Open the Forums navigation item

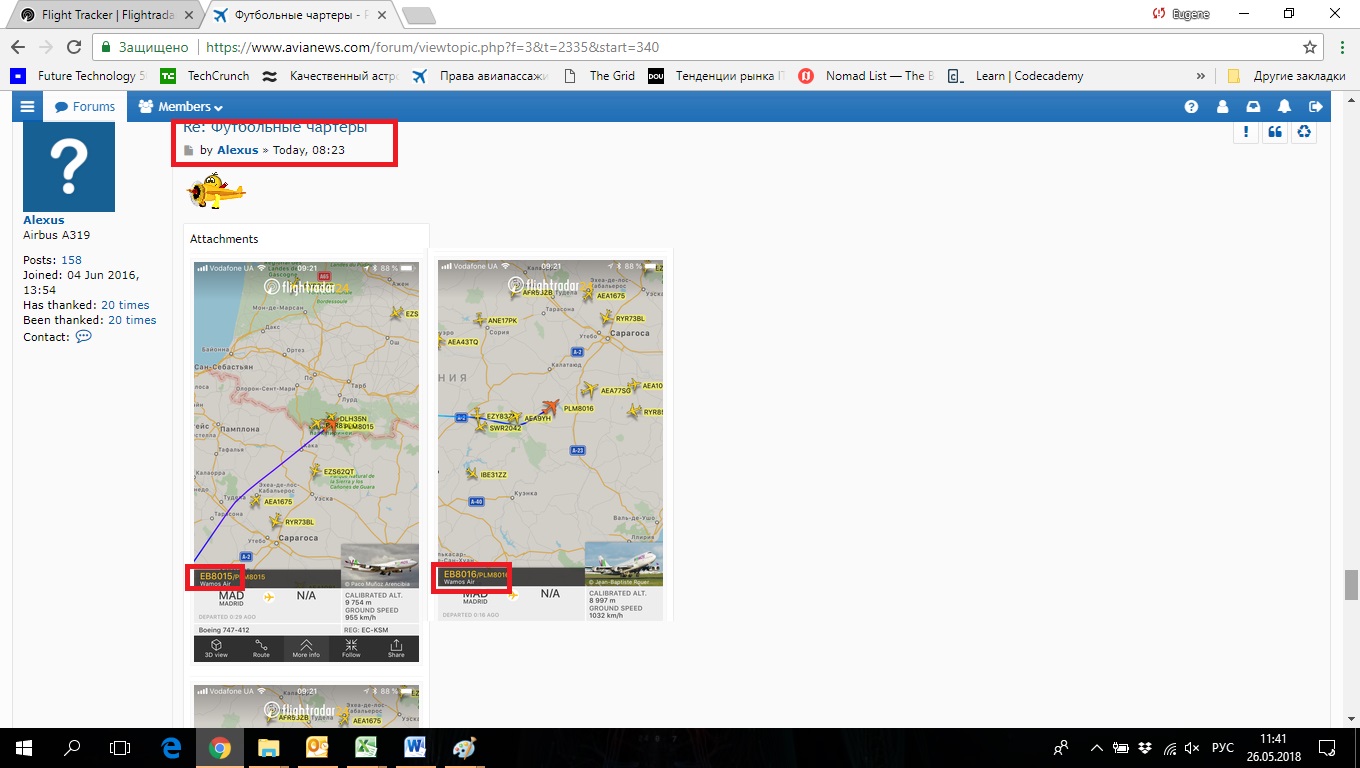pos(85,107)
